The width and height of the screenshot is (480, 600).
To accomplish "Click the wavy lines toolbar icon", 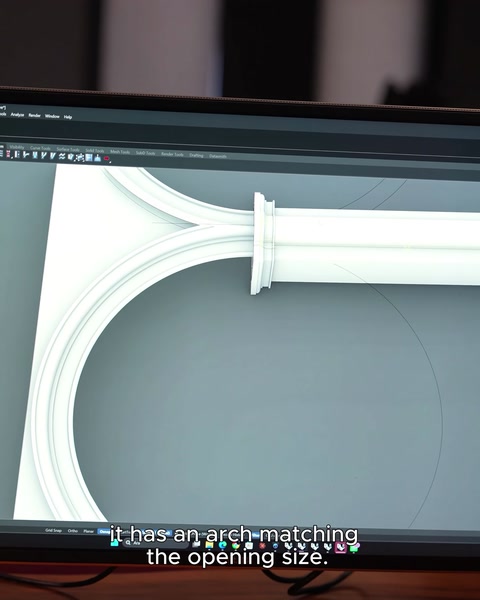I will 62,156.
